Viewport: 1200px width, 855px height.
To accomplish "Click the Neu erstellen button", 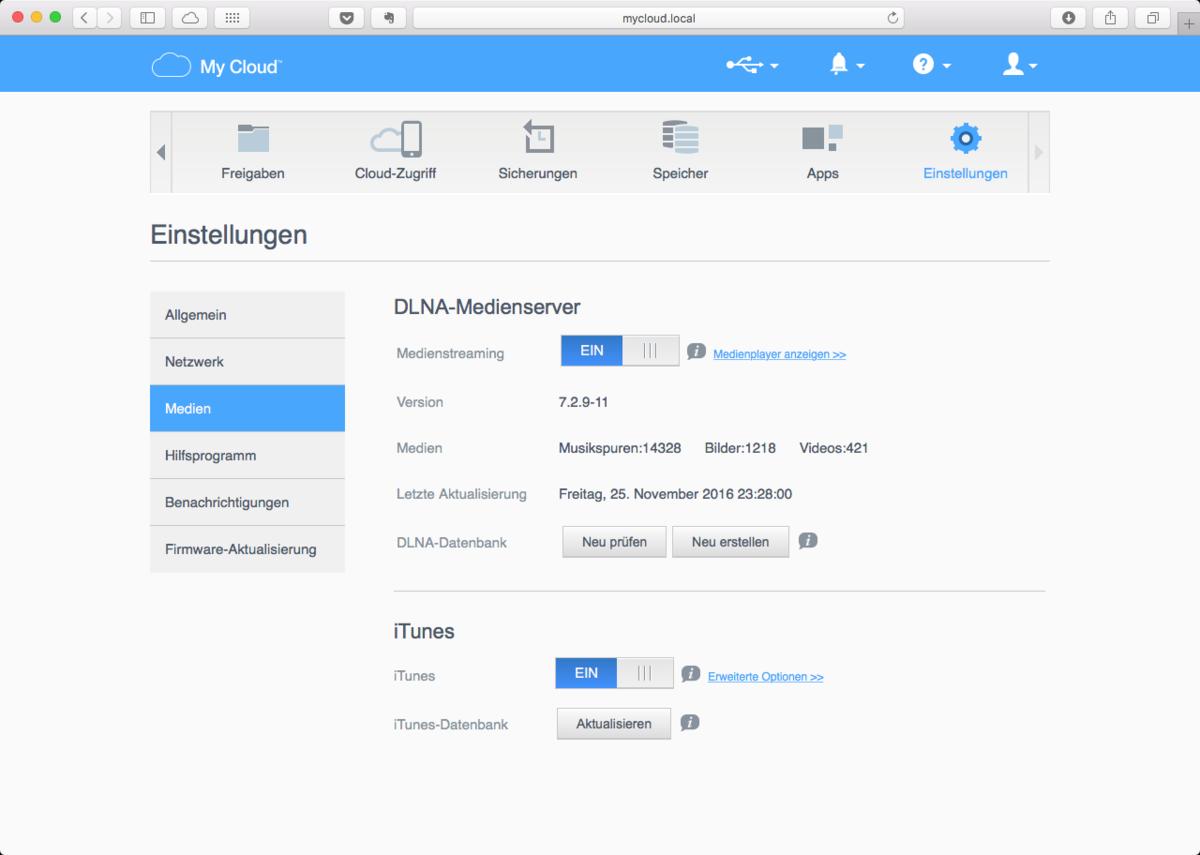I will (x=730, y=542).
